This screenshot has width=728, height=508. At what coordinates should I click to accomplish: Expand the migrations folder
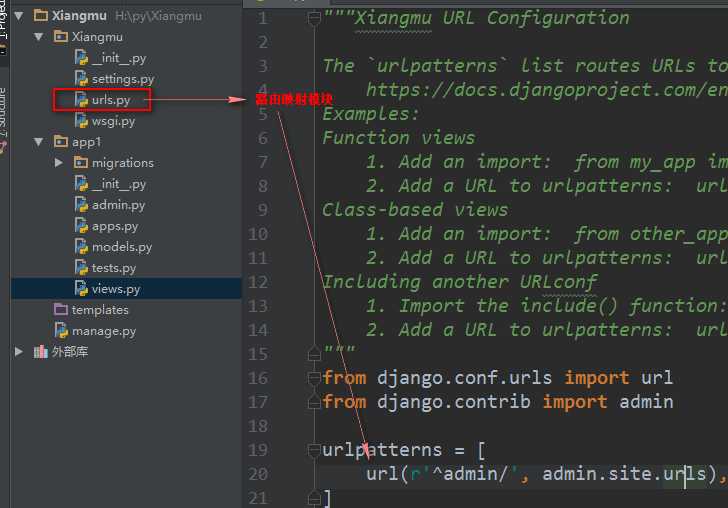tap(58, 163)
